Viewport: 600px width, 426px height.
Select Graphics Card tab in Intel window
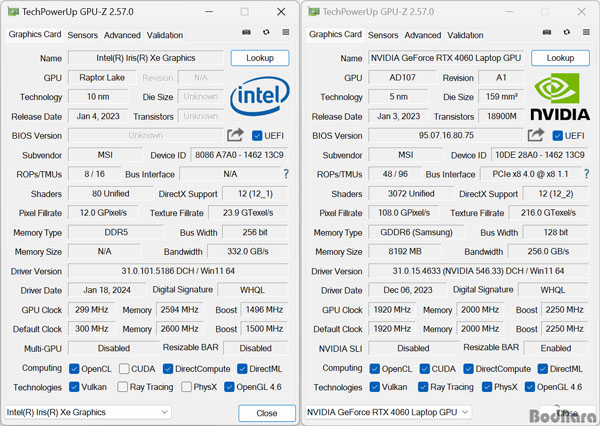pos(35,34)
